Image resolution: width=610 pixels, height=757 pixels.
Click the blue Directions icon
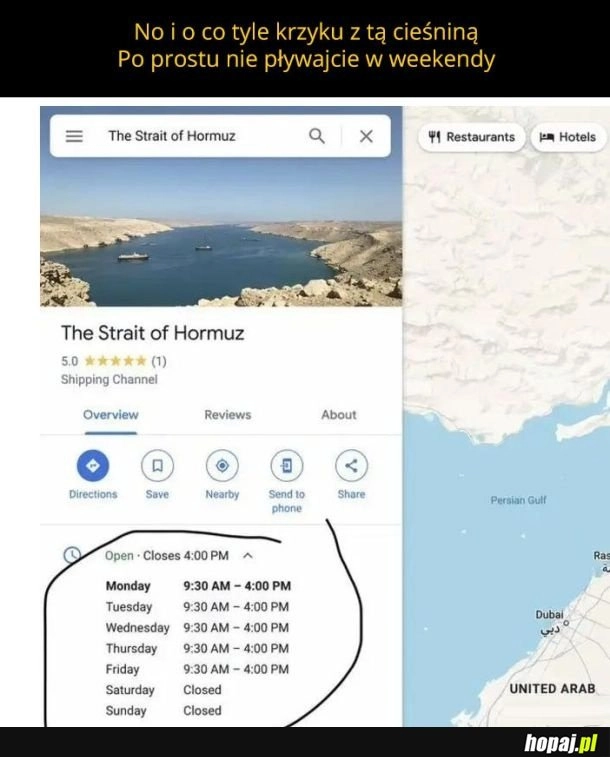93,465
